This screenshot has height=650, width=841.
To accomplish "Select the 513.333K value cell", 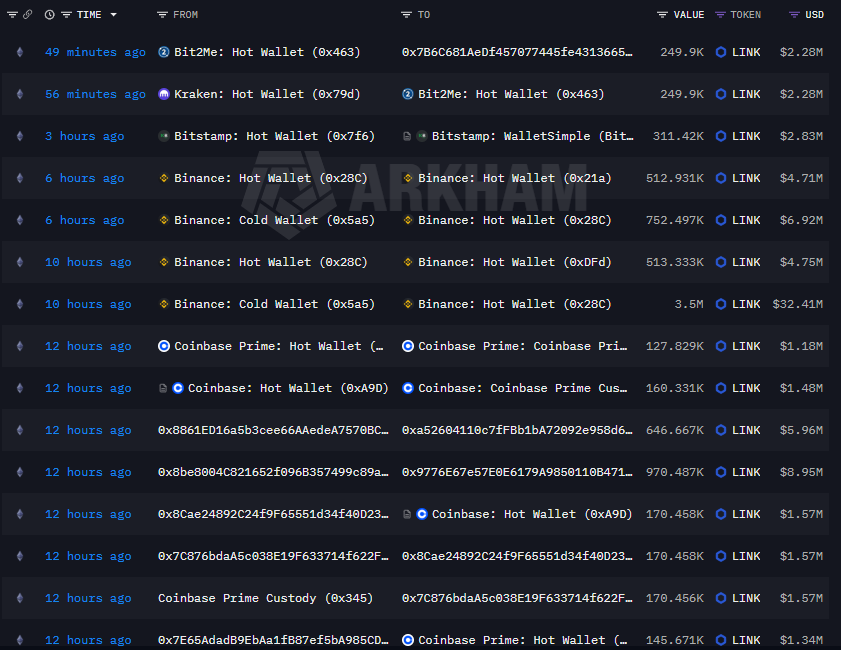I will [x=675, y=262].
